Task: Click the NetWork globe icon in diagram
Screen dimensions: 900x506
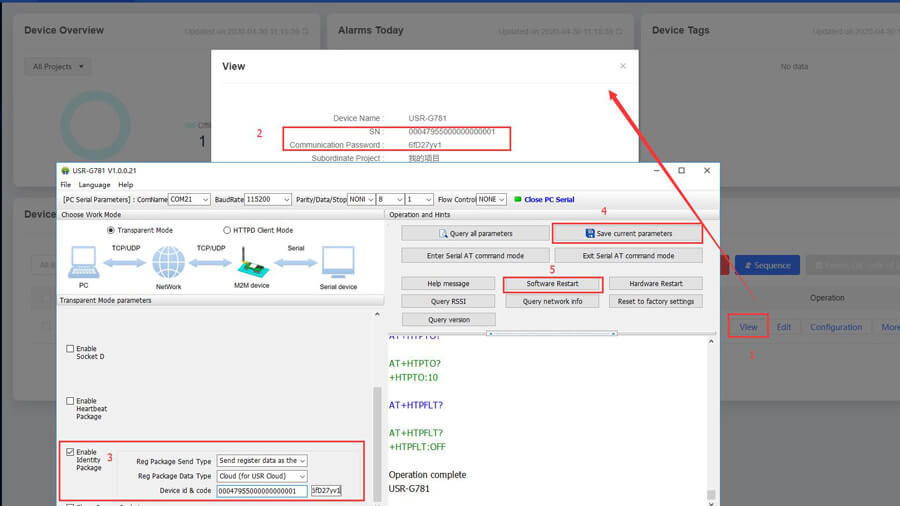Action: [168, 262]
